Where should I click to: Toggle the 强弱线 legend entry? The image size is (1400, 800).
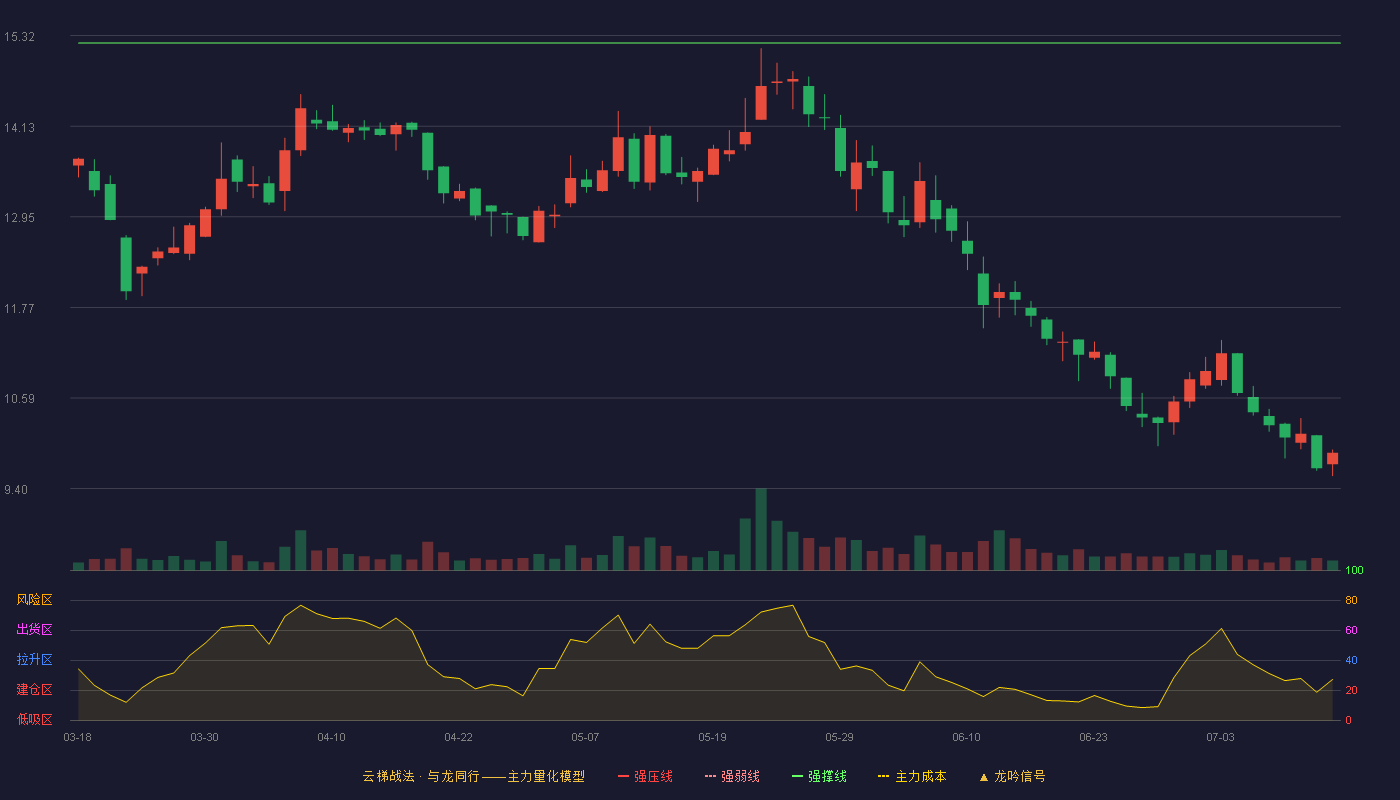tap(732, 776)
